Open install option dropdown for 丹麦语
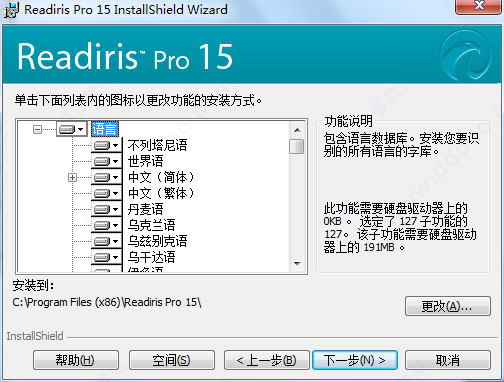The image size is (504, 382). coord(107,209)
